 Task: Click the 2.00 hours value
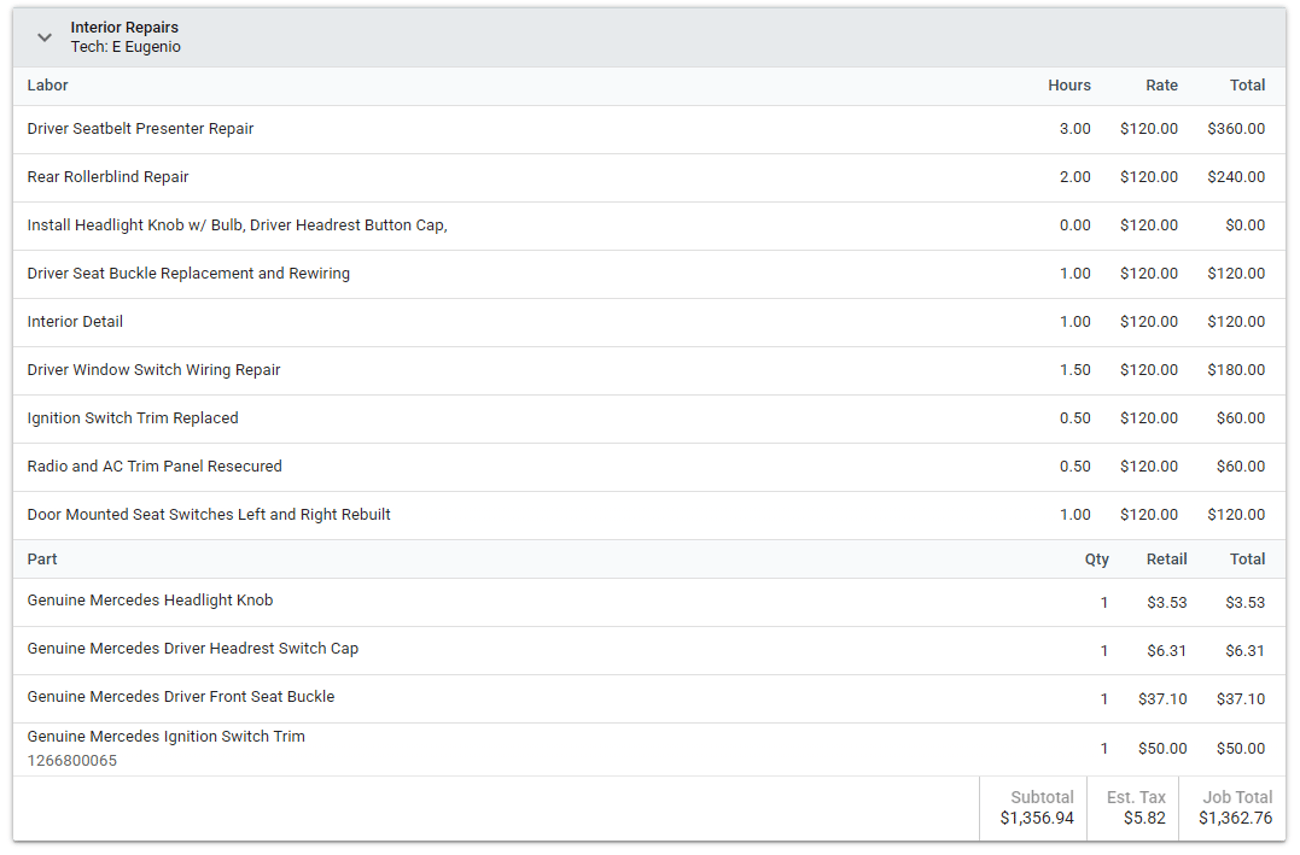1075,177
